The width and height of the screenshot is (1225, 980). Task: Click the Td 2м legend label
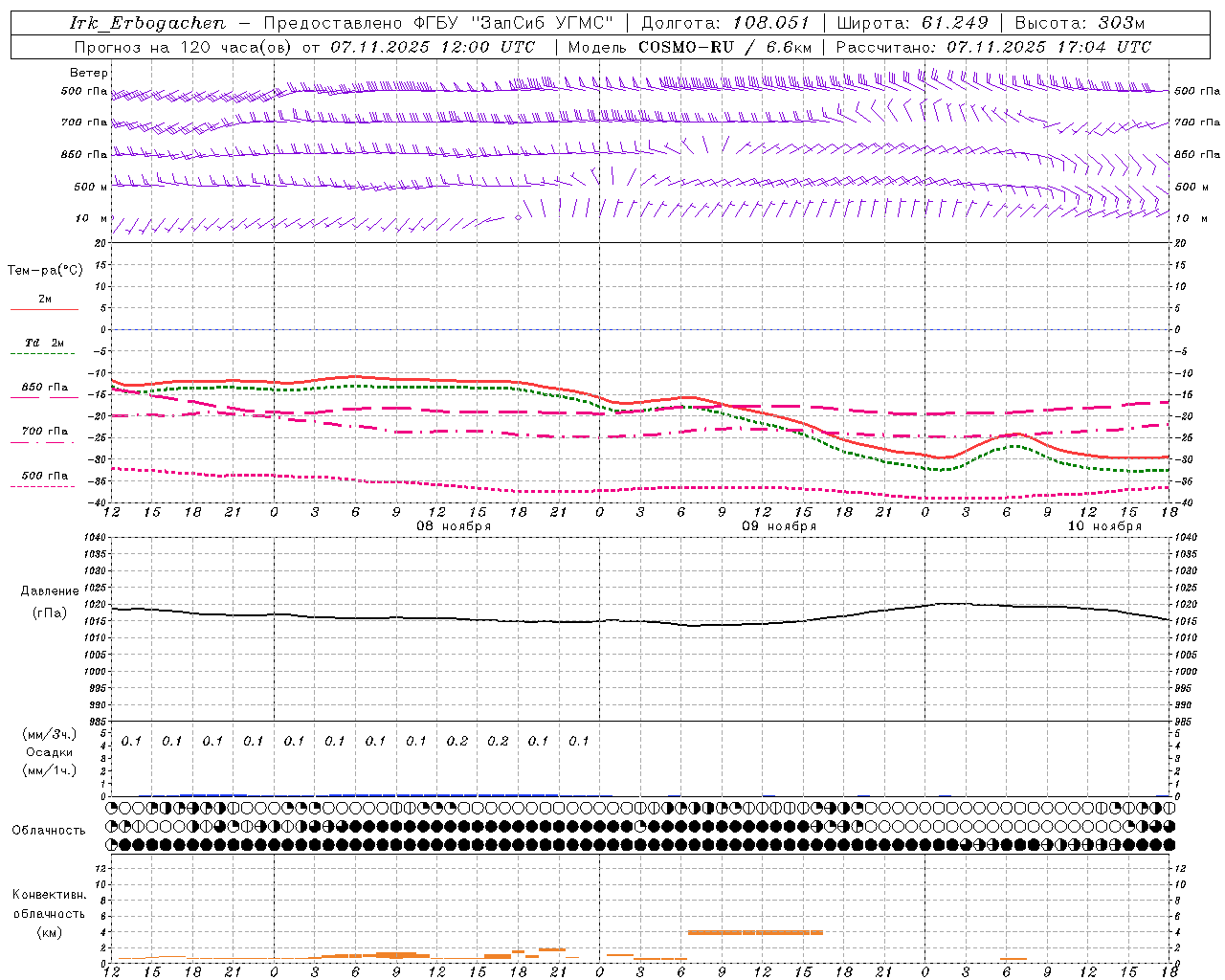pyautogui.click(x=44, y=343)
